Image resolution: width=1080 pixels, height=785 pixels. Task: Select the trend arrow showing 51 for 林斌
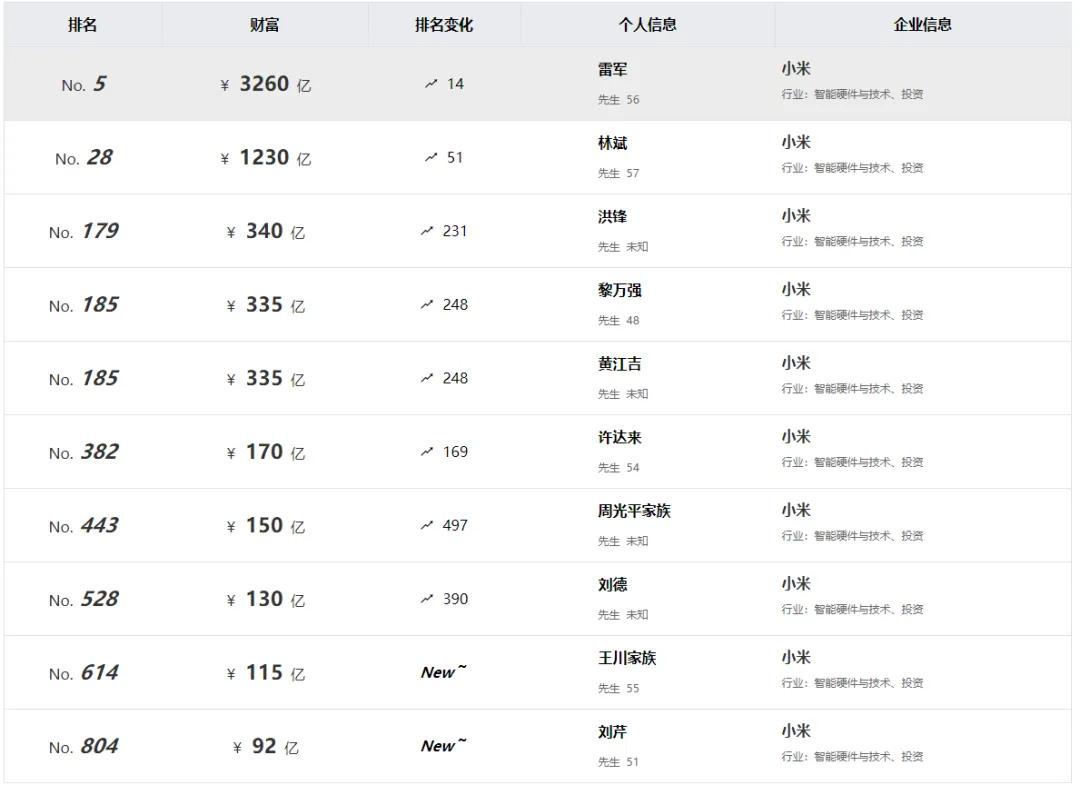(432, 157)
